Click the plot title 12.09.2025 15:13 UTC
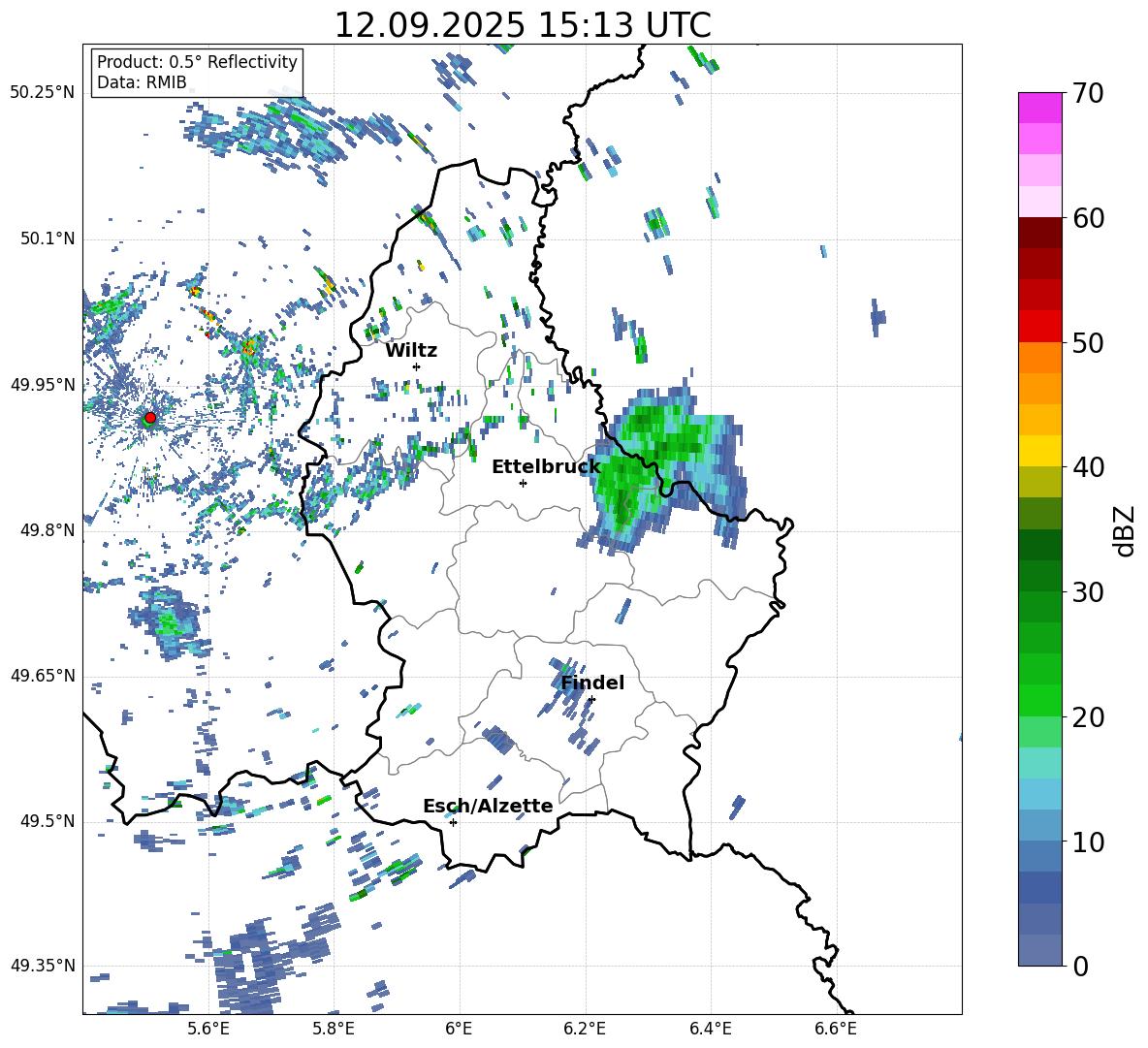The width and height of the screenshot is (1148, 1048). 522,25
